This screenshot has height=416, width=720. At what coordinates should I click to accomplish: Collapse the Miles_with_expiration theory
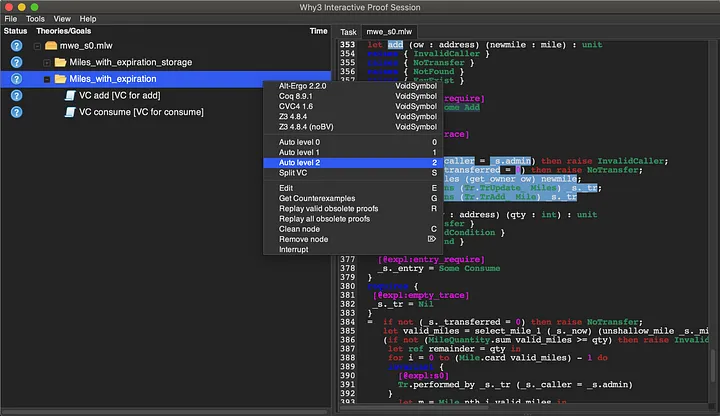[x=46, y=79]
